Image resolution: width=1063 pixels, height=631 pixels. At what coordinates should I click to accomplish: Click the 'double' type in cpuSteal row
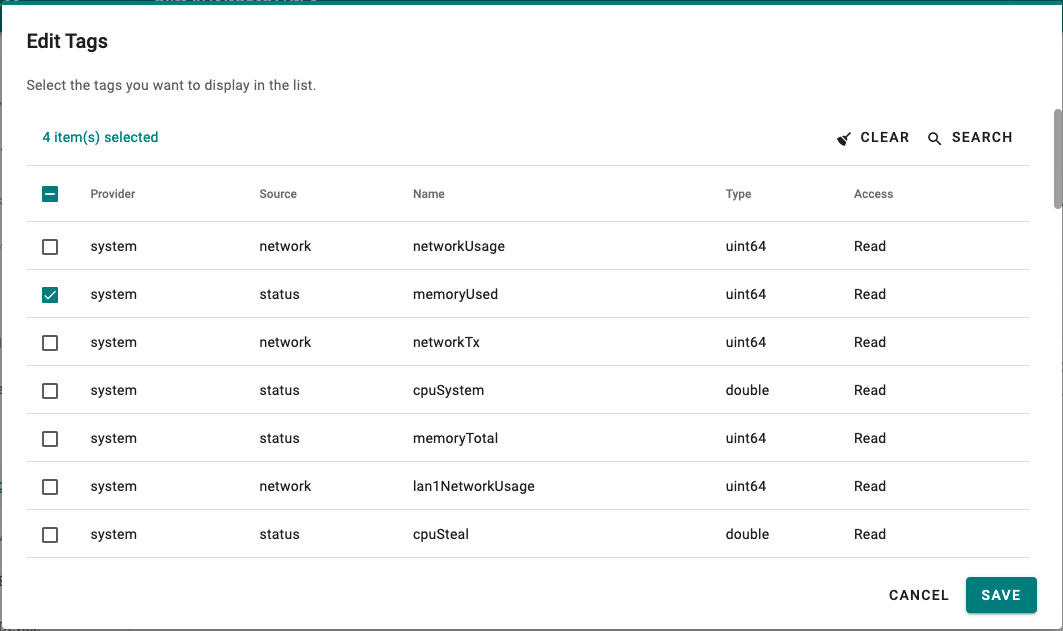coord(747,534)
